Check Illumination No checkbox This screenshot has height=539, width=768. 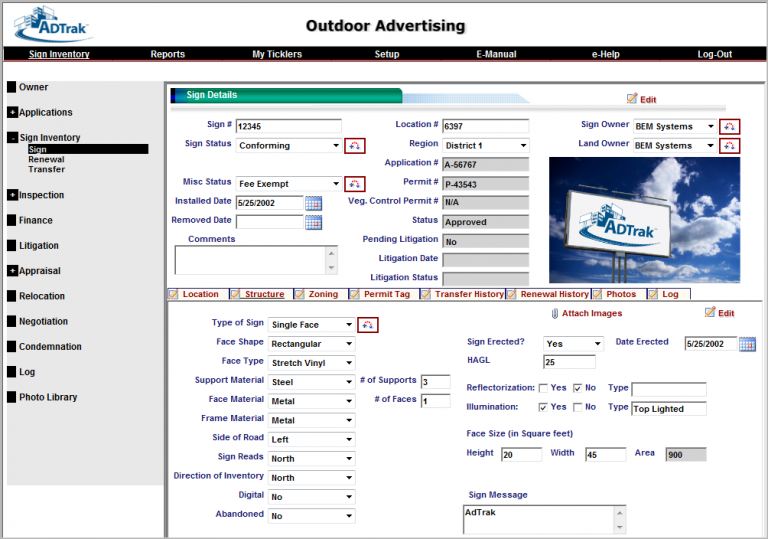[x=577, y=407]
